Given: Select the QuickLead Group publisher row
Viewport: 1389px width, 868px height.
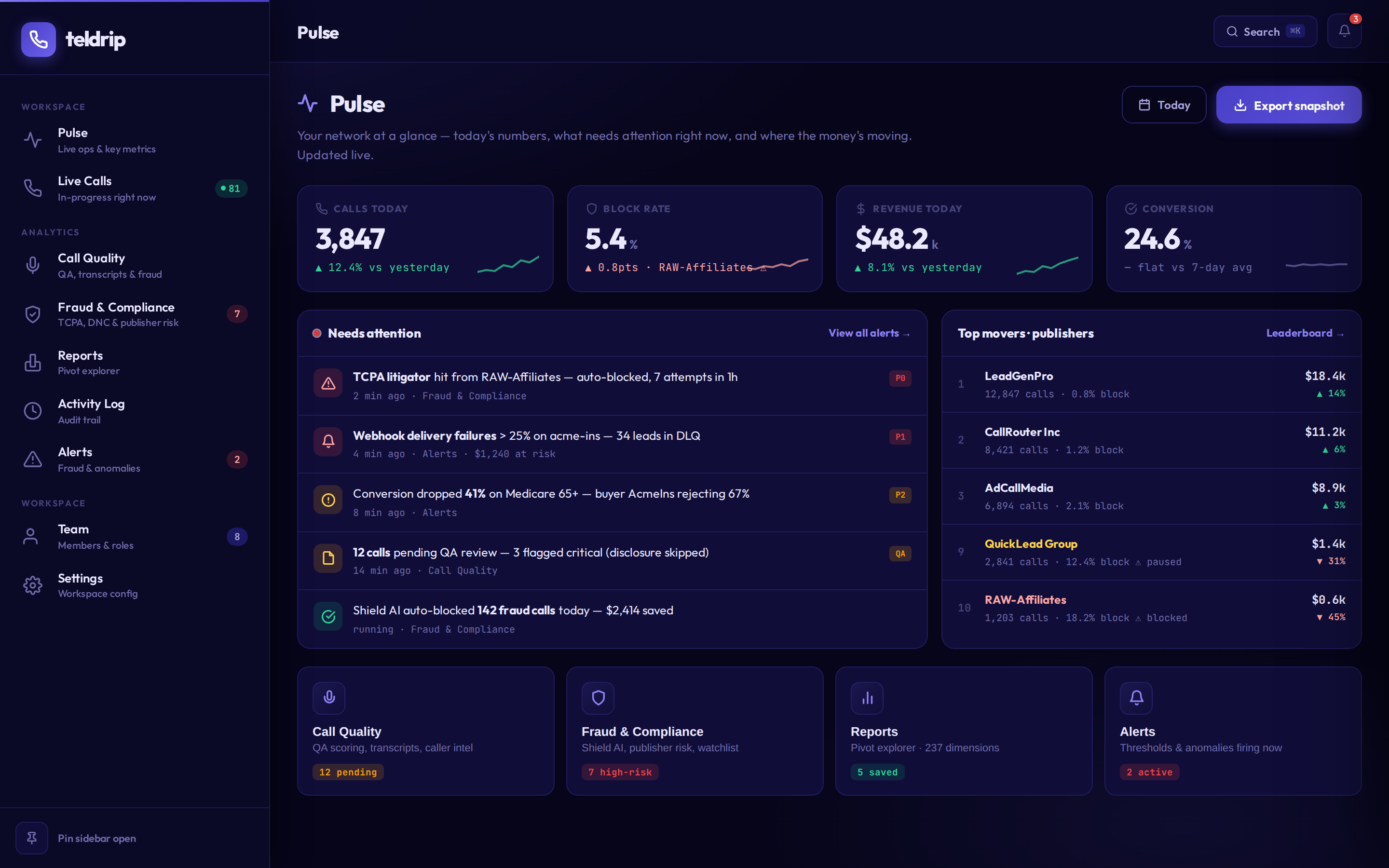Looking at the screenshot, I should [x=1151, y=552].
